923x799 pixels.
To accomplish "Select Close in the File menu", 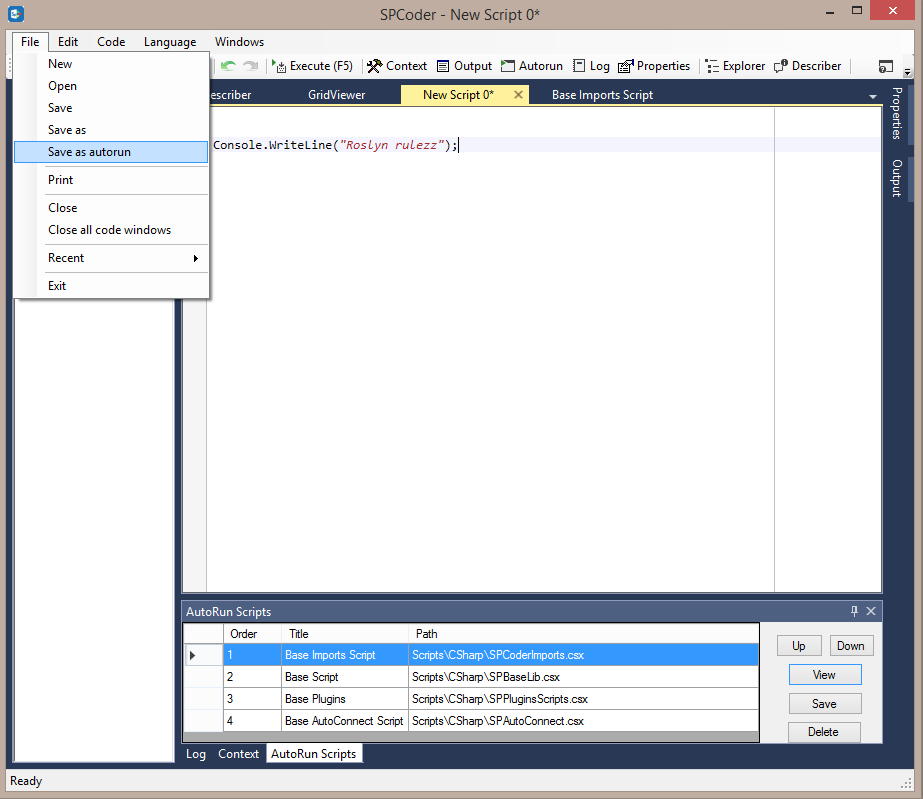I will tap(111, 208).
